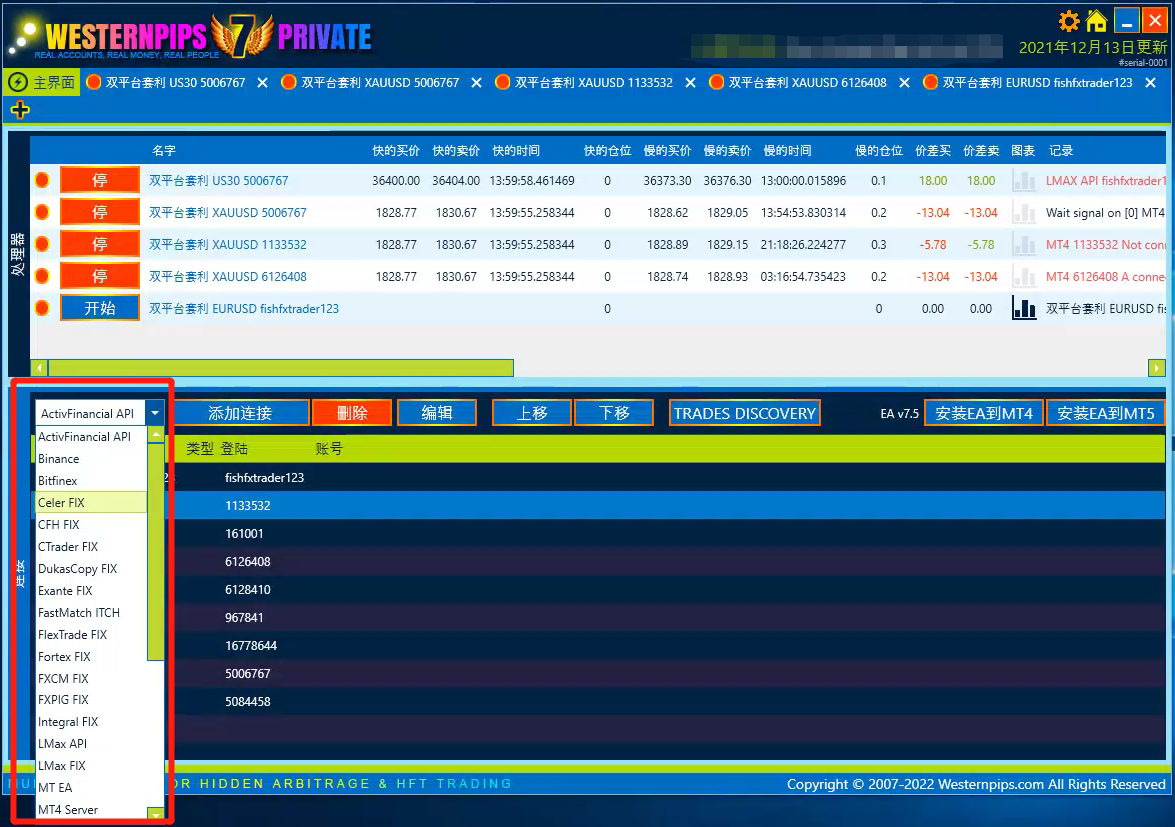Select FastMatch ITCH from the connection list

91,612
